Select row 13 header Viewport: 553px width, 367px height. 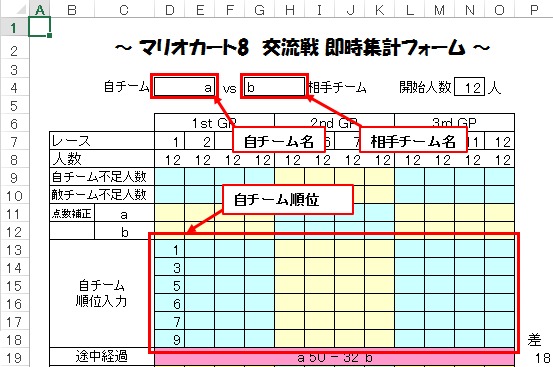click(x=14, y=249)
